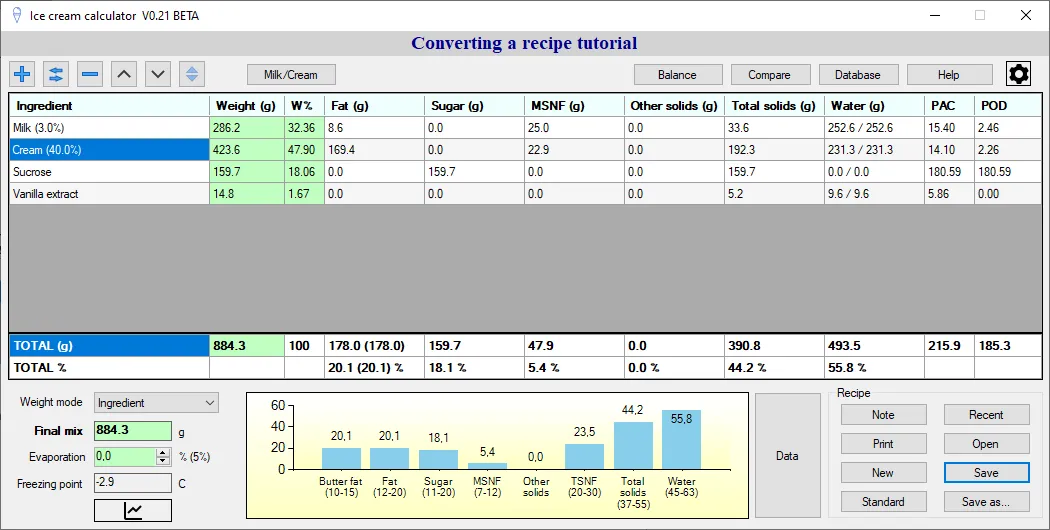Open the Database
Image resolution: width=1050 pixels, height=530 pixels.
[x=858, y=74]
